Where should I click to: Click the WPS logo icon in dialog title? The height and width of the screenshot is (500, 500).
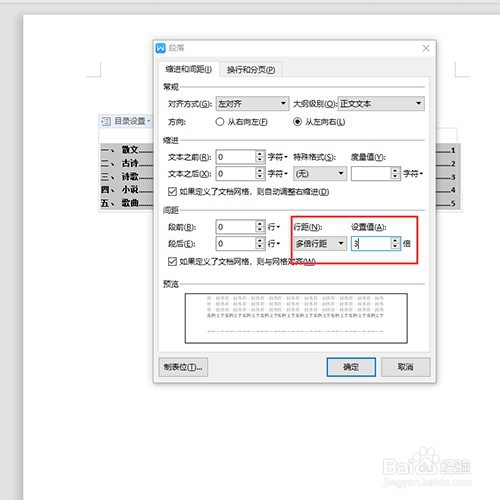[160, 48]
